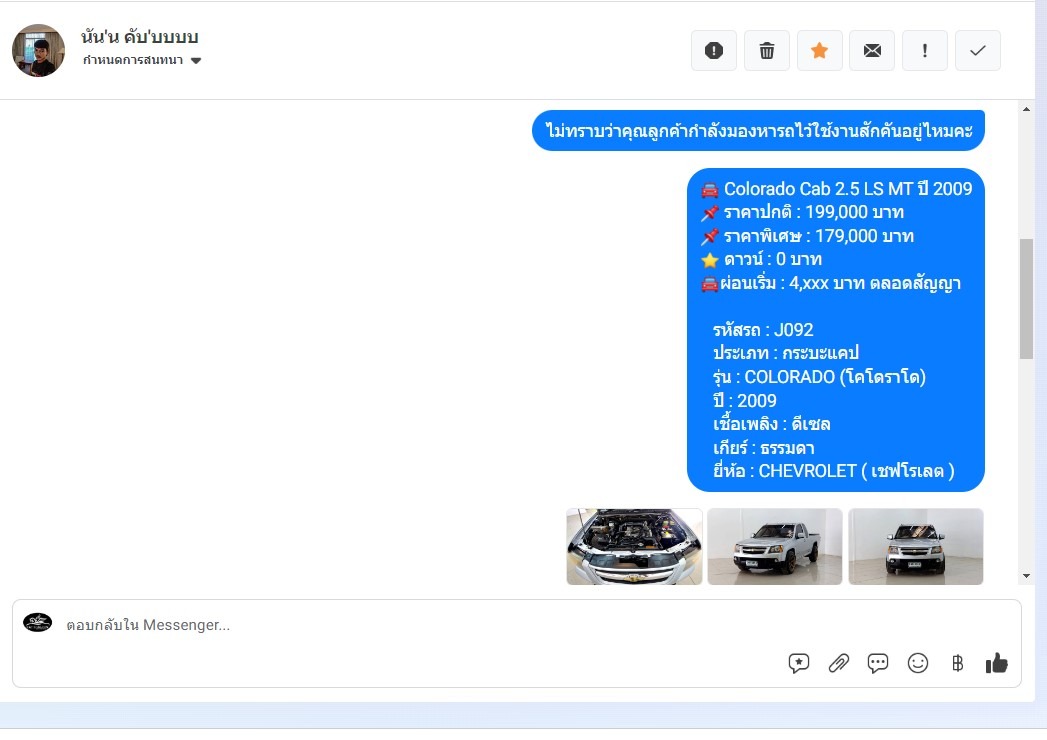The width and height of the screenshot is (1047, 740).
Task: Mark conversation as spam icon
Action: pyautogui.click(x=714, y=51)
